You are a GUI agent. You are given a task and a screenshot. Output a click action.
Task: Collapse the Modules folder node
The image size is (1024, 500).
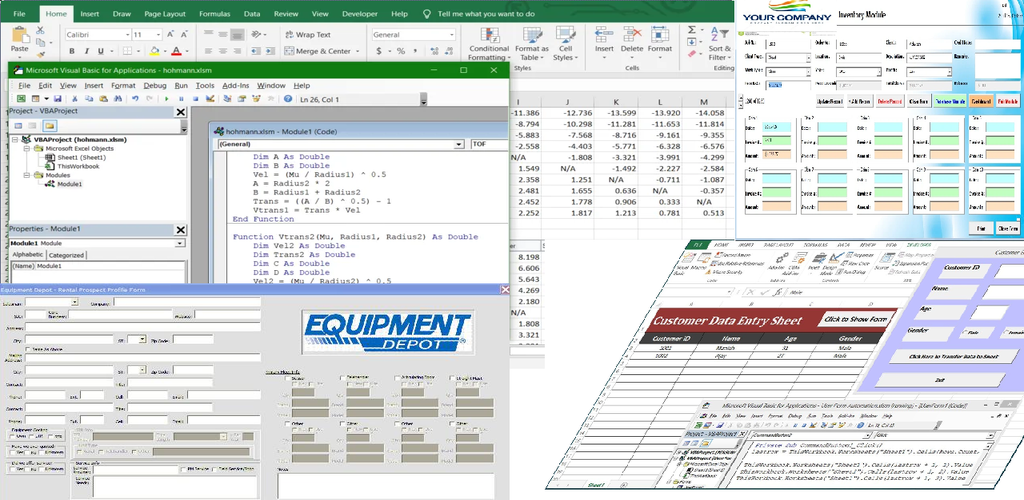click(x=27, y=176)
